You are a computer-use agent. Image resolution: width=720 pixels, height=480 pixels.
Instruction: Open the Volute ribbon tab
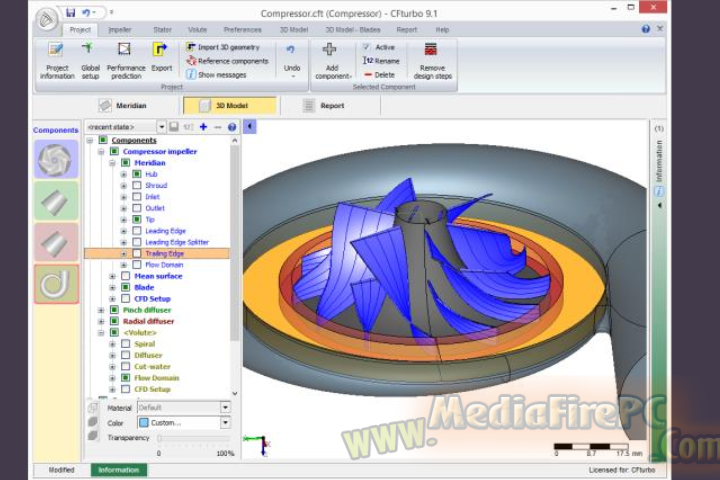pyautogui.click(x=197, y=29)
